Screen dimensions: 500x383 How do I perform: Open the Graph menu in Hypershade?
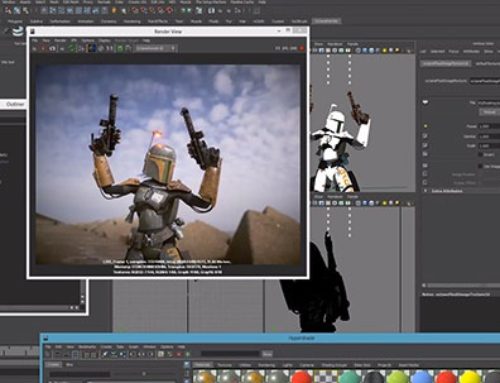134,347
